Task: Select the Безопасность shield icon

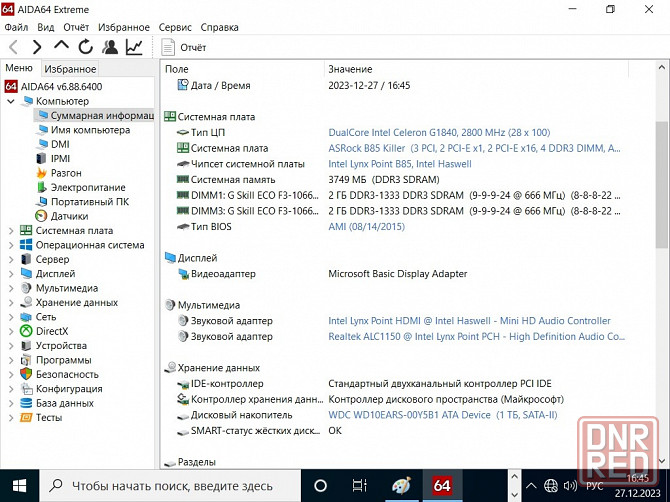Action: click(x=26, y=374)
